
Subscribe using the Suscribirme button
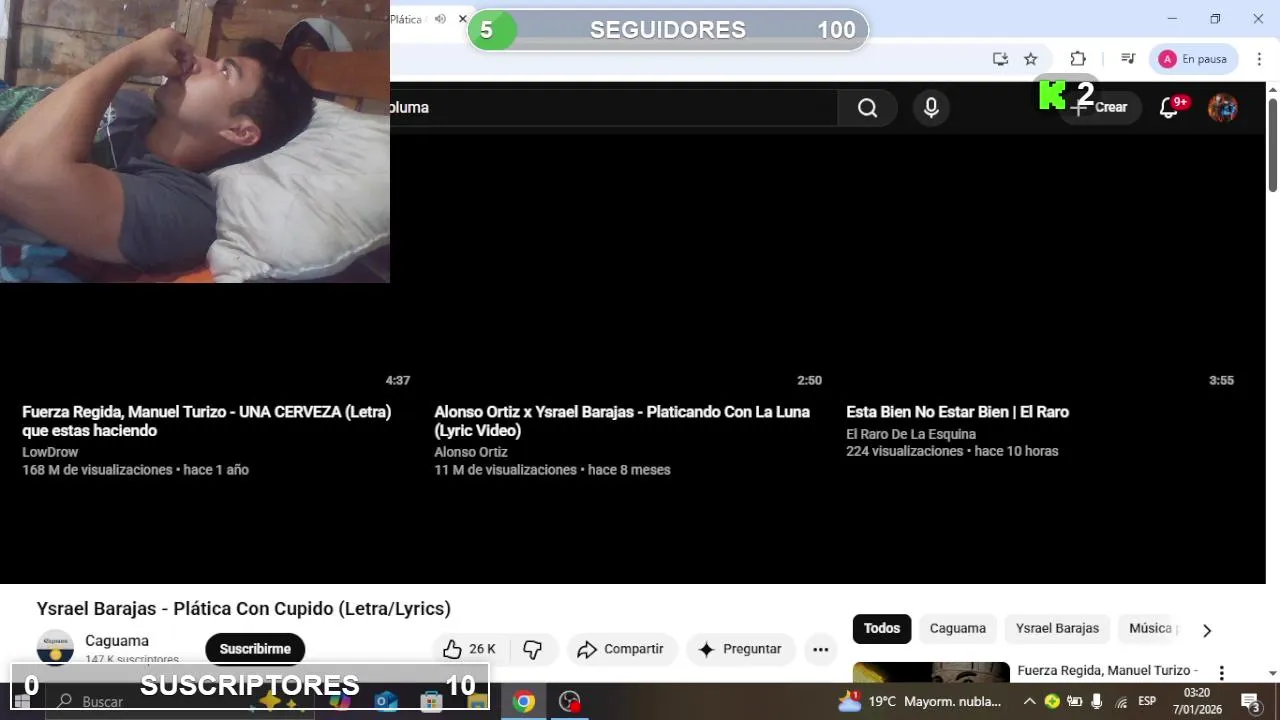pos(255,649)
